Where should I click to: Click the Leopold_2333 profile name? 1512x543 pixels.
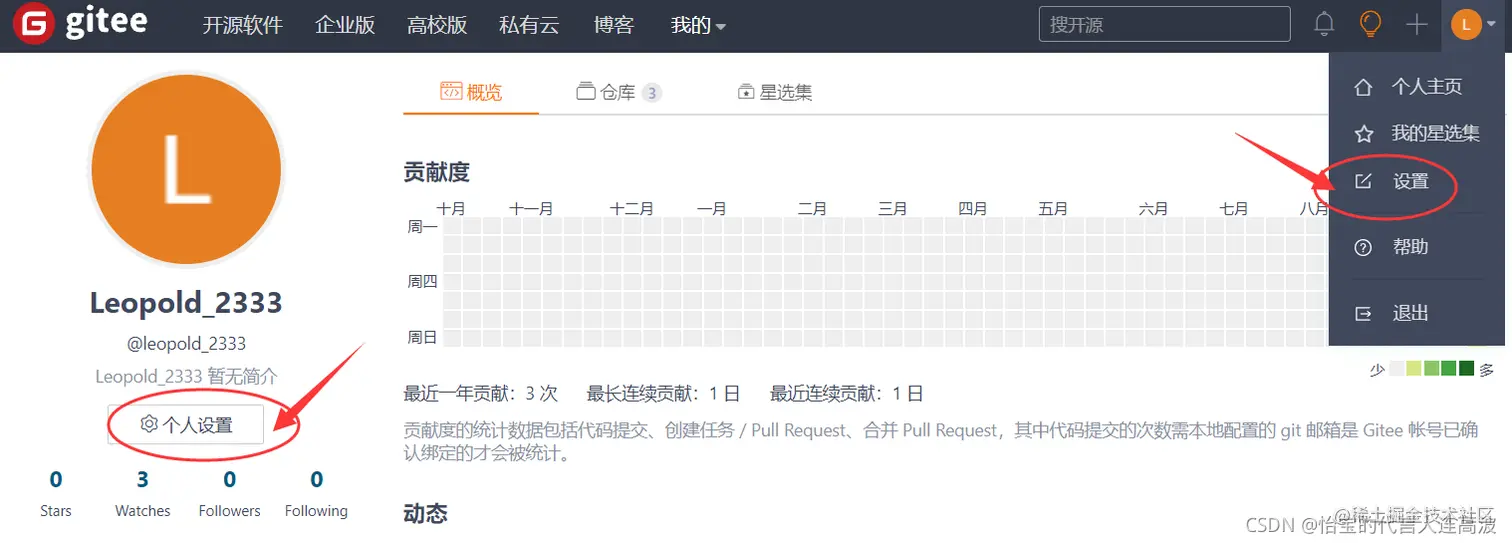(x=186, y=302)
